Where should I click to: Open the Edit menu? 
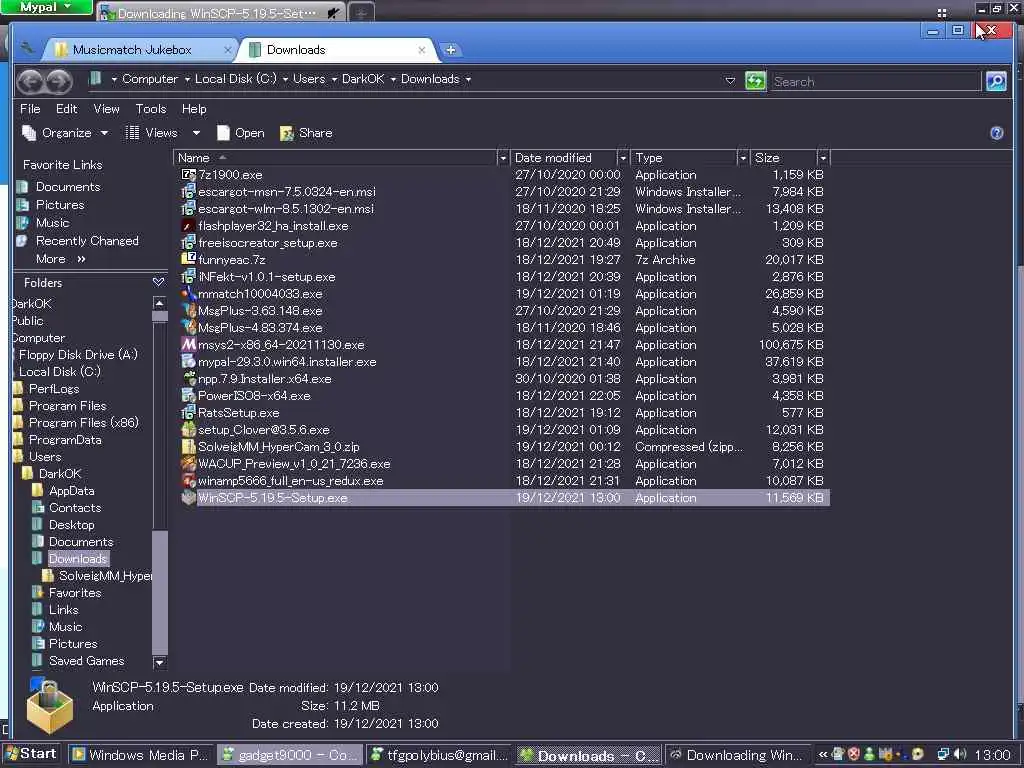point(67,109)
